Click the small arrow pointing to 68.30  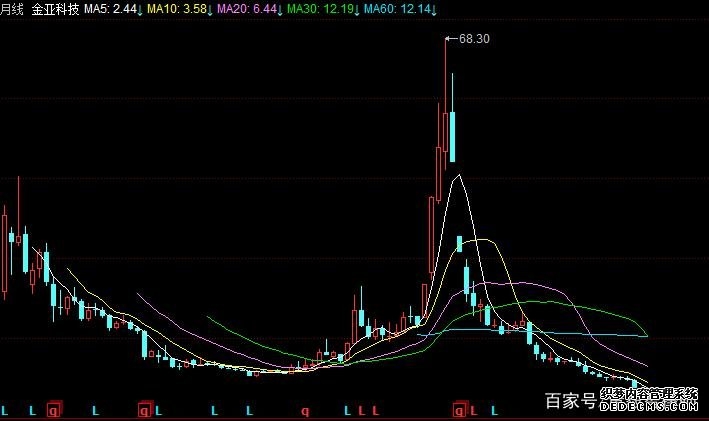tap(450, 39)
